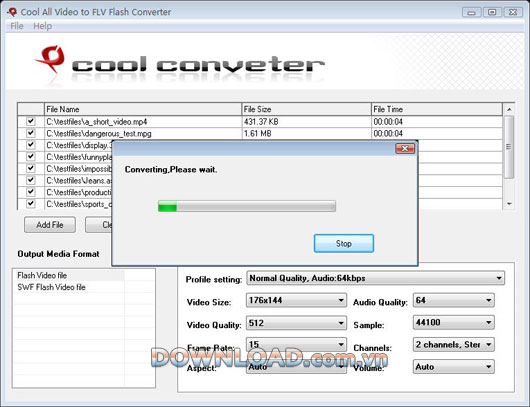Select Flash Video file output format
The height and width of the screenshot is (407, 530).
(x=42, y=276)
